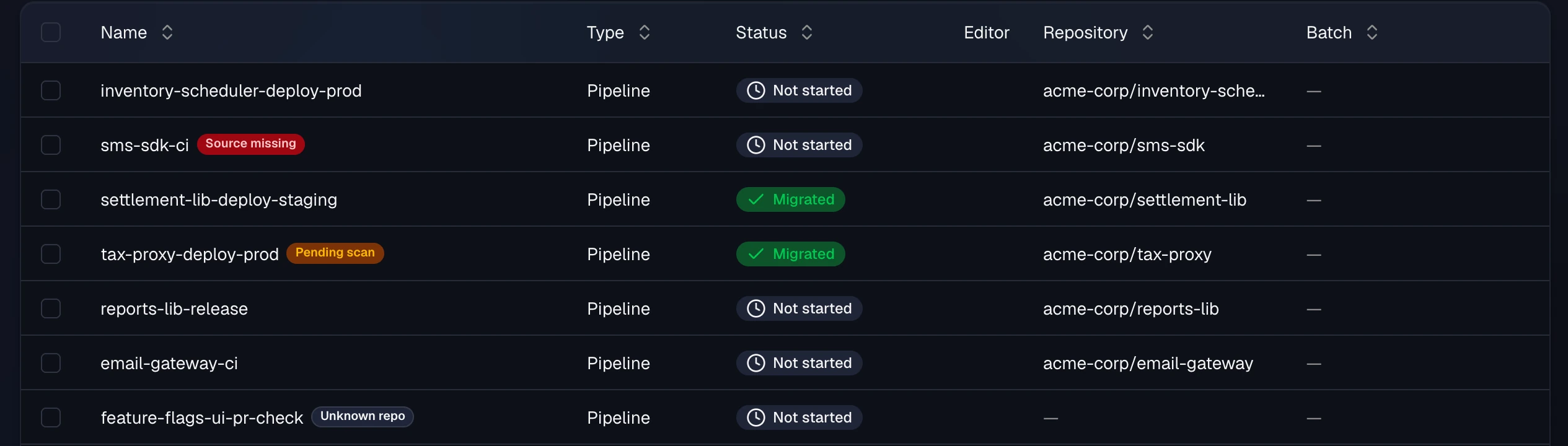Sort by the Repository column arrows
Image resolution: width=1568 pixels, height=446 pixels.
[1148, 32]
